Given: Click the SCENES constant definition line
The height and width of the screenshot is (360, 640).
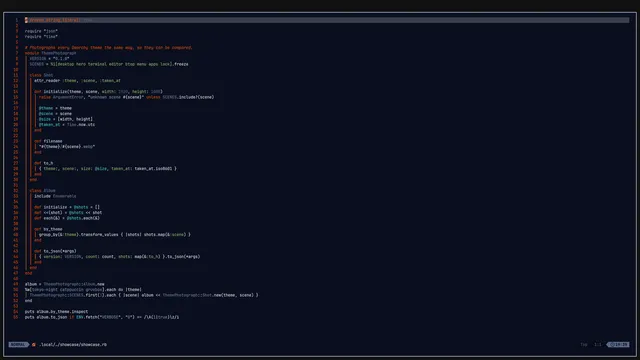Looking at the screenshot, I should [x=109, y=64].
